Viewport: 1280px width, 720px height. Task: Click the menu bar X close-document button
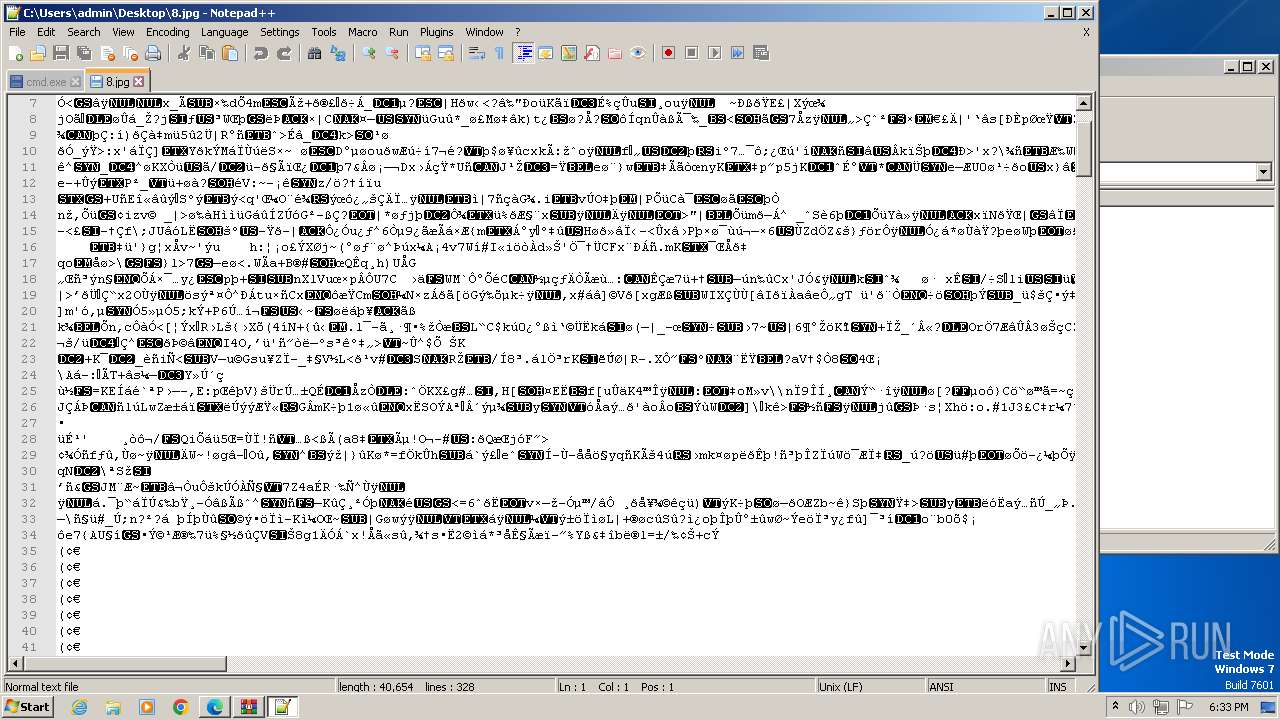[x=1086, y=32]
